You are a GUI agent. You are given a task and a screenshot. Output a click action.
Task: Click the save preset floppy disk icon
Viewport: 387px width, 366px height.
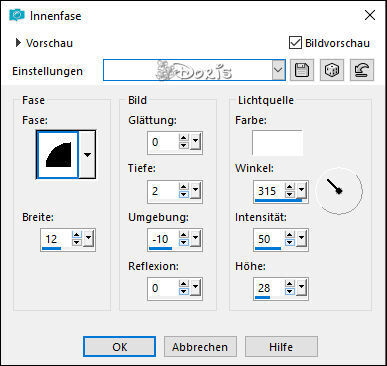[x=302, y=70]
